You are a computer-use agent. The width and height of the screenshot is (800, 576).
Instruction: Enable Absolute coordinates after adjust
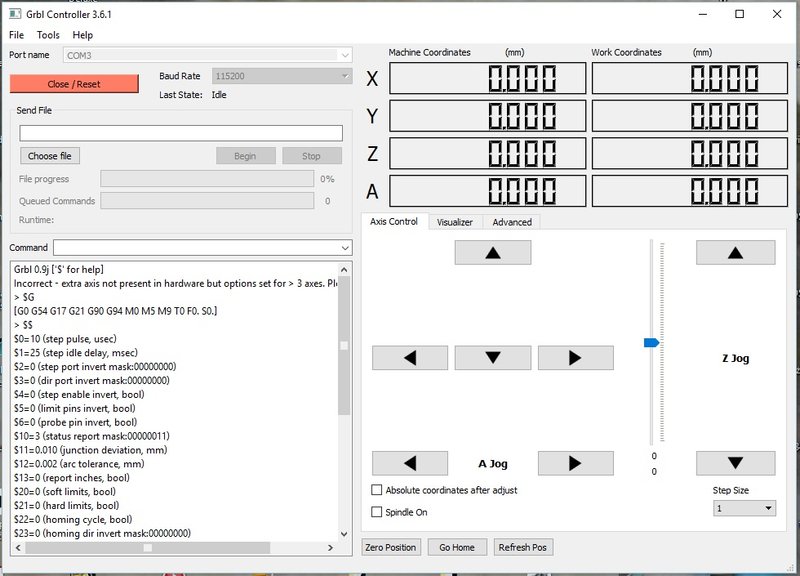pyautogui.click(x=377, y=490)
